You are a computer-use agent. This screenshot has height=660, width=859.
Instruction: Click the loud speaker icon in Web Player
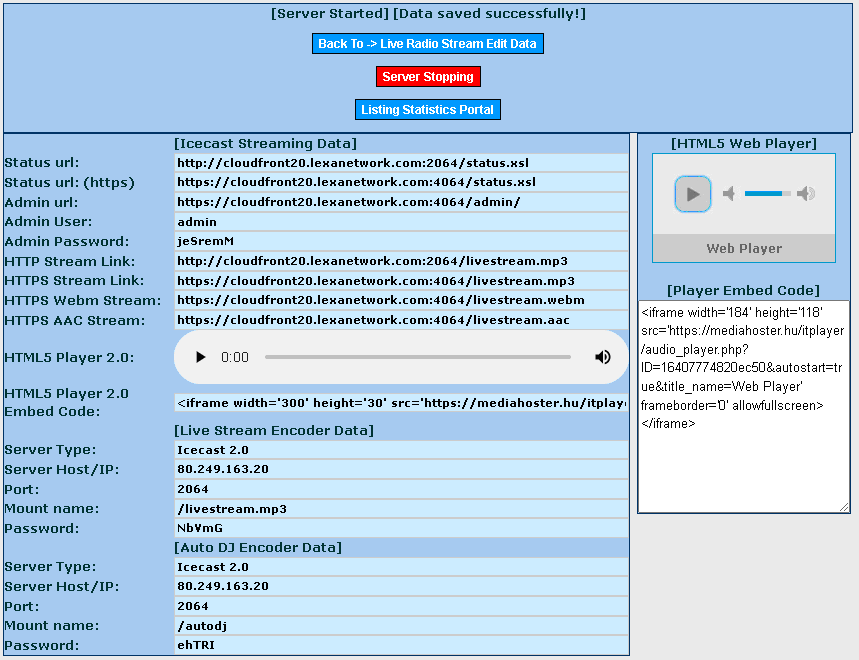click(806, 193)
